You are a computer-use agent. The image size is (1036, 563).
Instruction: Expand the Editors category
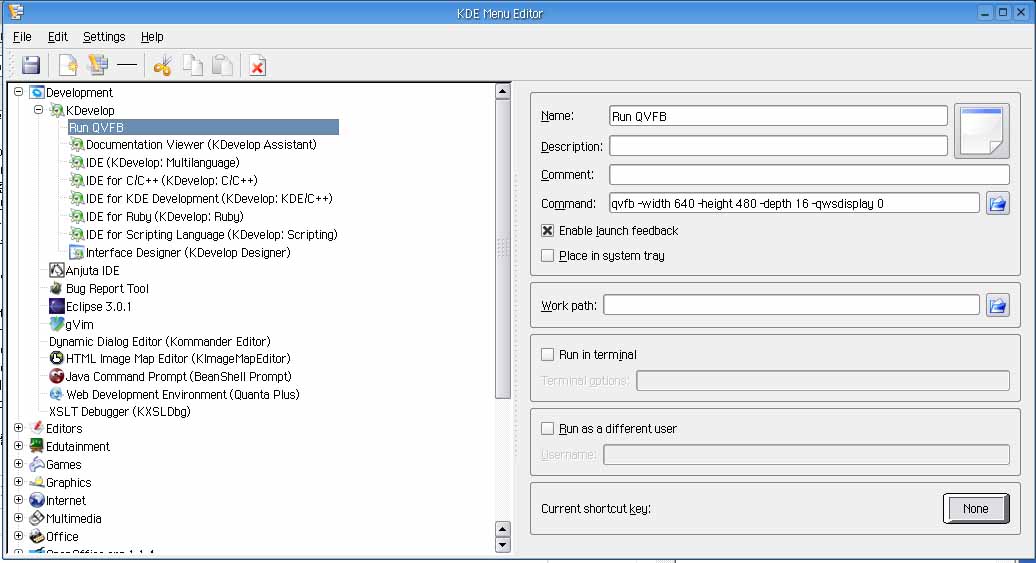coord(18,428)
